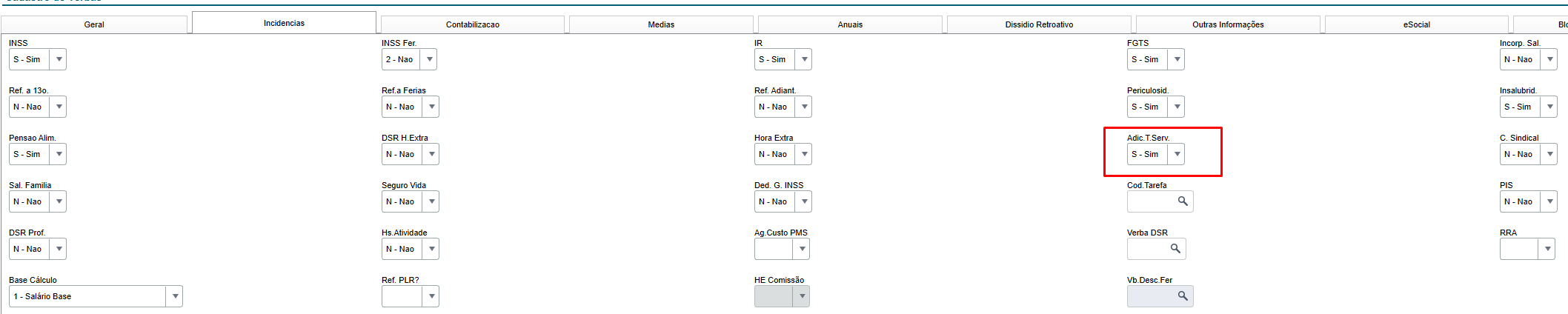Click the Vb.Desc.Fer search magnifier icon

pyautogui.click(x=1183, y=296)
